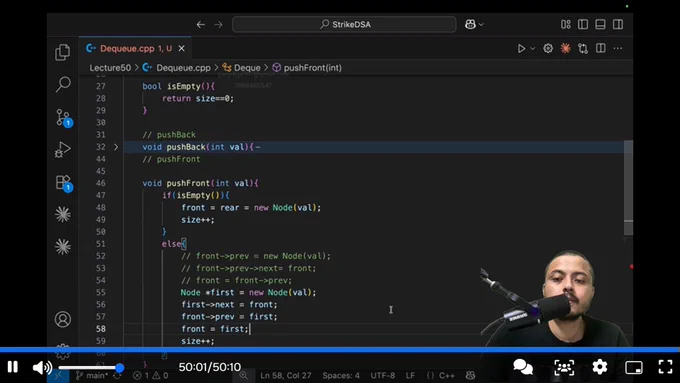Go forward in editor navigation history
Viewport: 680px width, 383px height.
[x=218, y=25]
